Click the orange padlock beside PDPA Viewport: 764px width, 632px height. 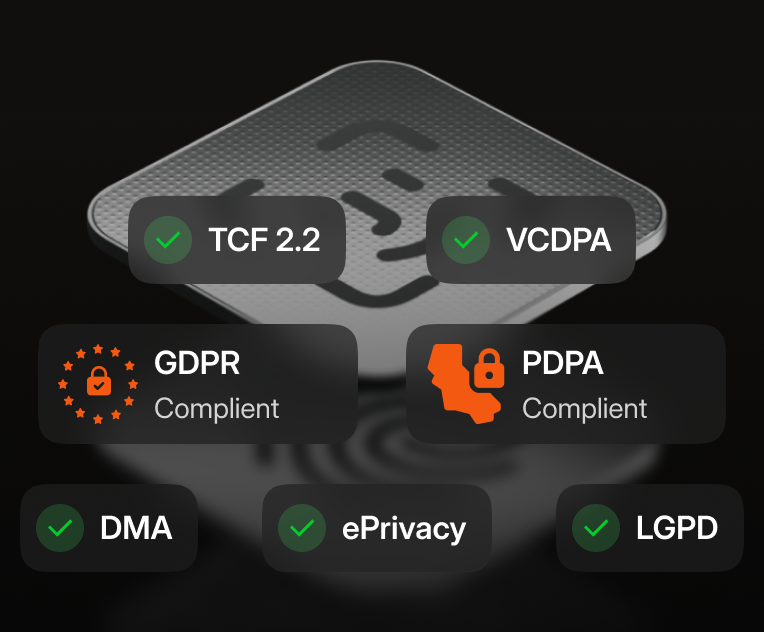pos(489,368)
